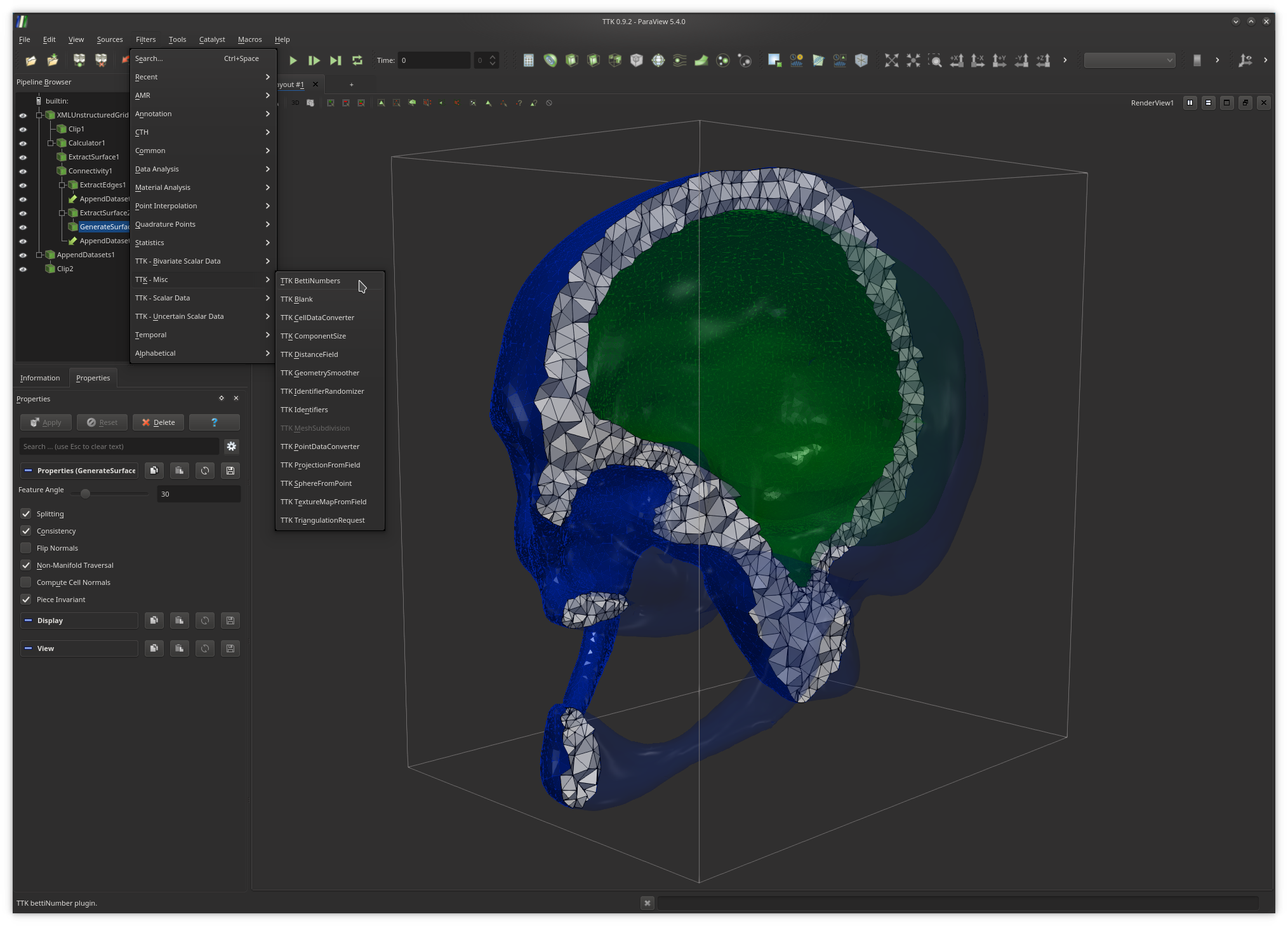Open properties advanced settings gear
The width and height of the screenshot is (1288, 926).
pyautogui.click(x=231, y=446)
